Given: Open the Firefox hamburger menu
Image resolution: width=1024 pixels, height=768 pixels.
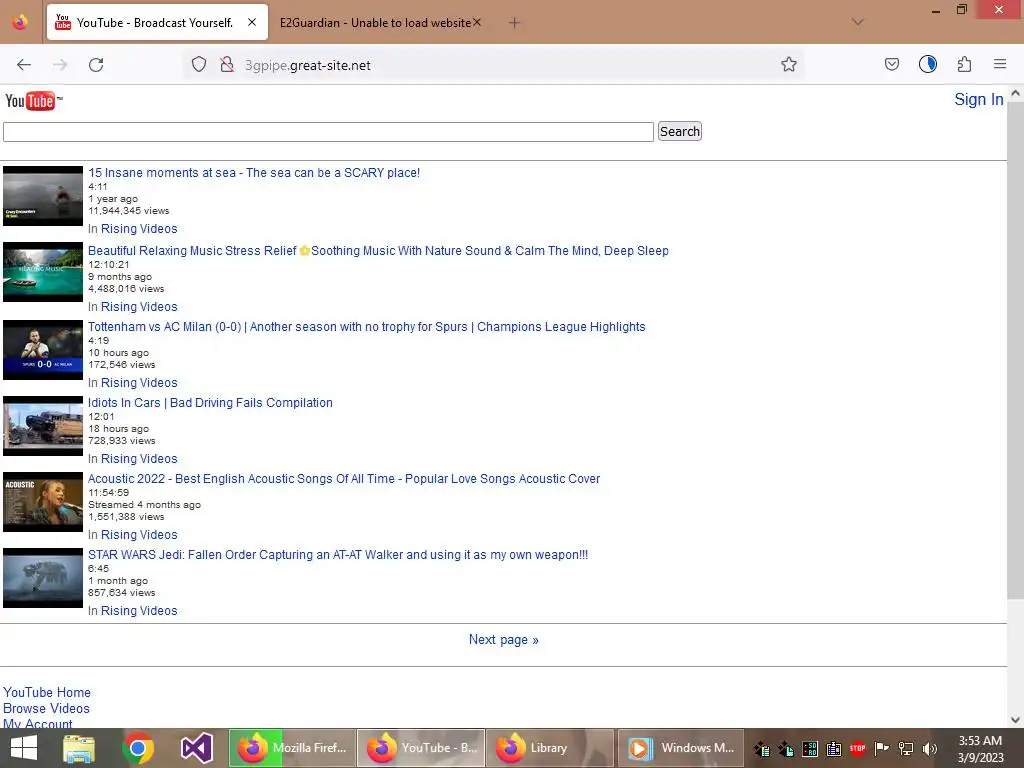Looking at the screenshot, I should 999,64.
